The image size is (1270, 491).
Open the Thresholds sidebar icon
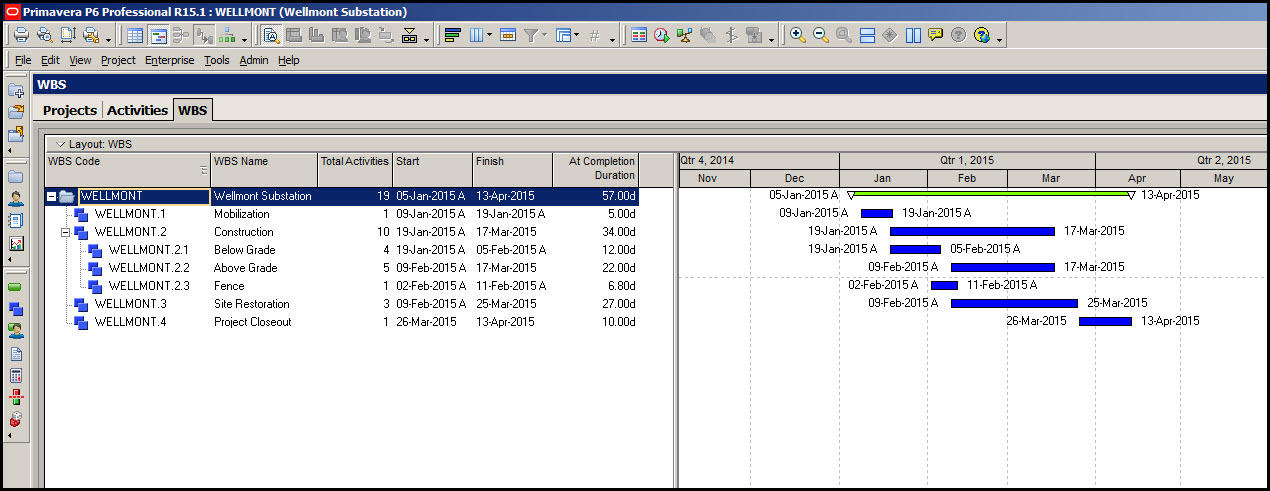pyautogui.click(x=16, y=397)
